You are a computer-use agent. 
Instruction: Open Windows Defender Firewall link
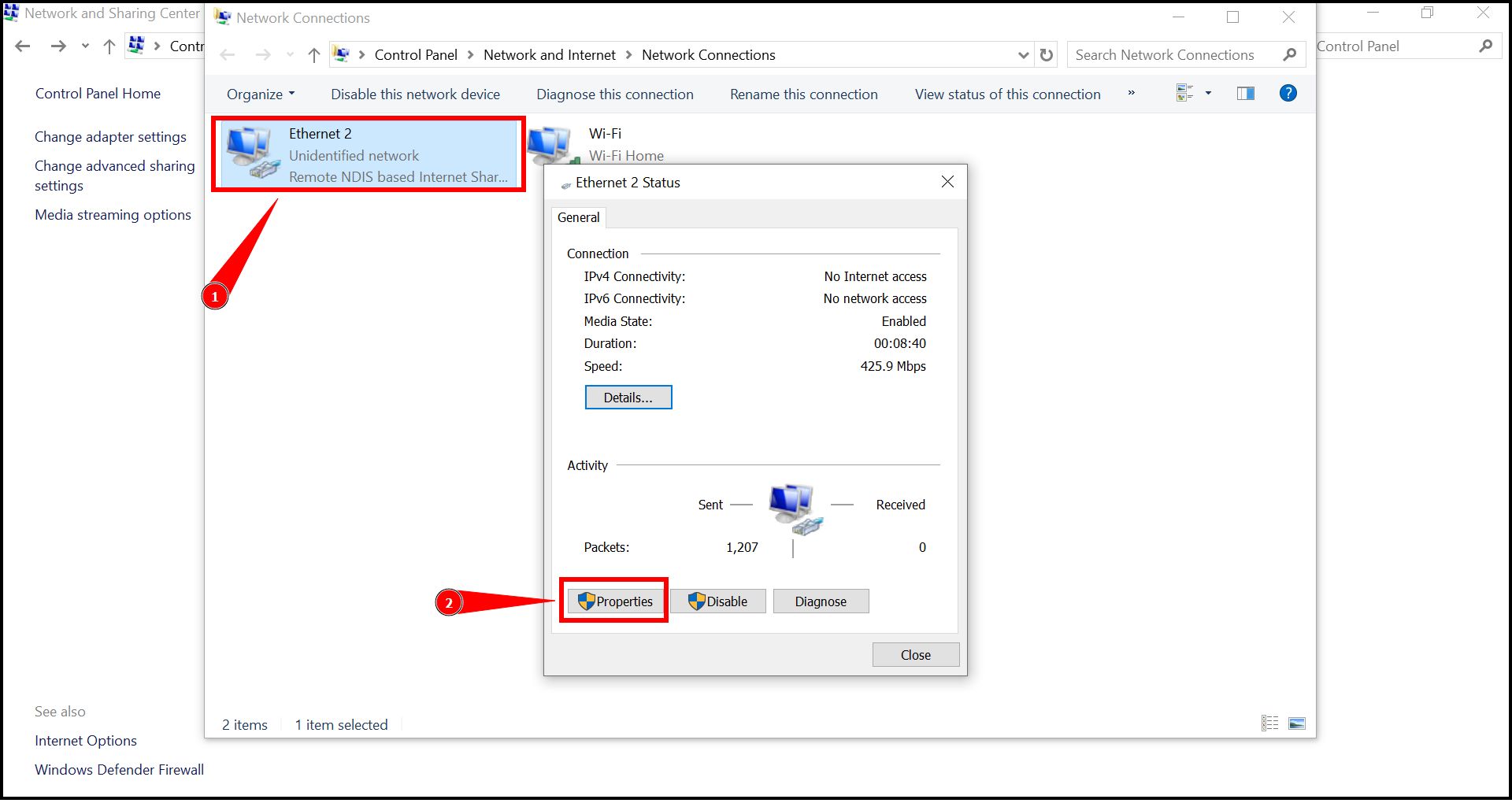click(x=119, y=770)
